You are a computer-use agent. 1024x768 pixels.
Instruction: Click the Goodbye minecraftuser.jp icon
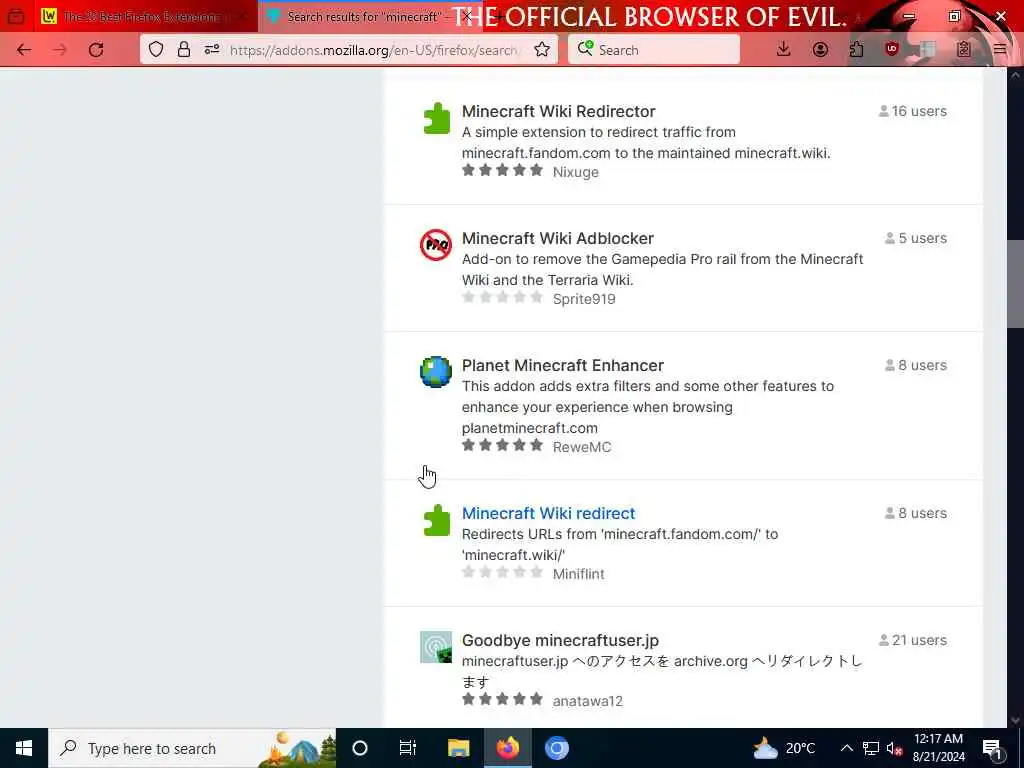[x=436, y=647]
